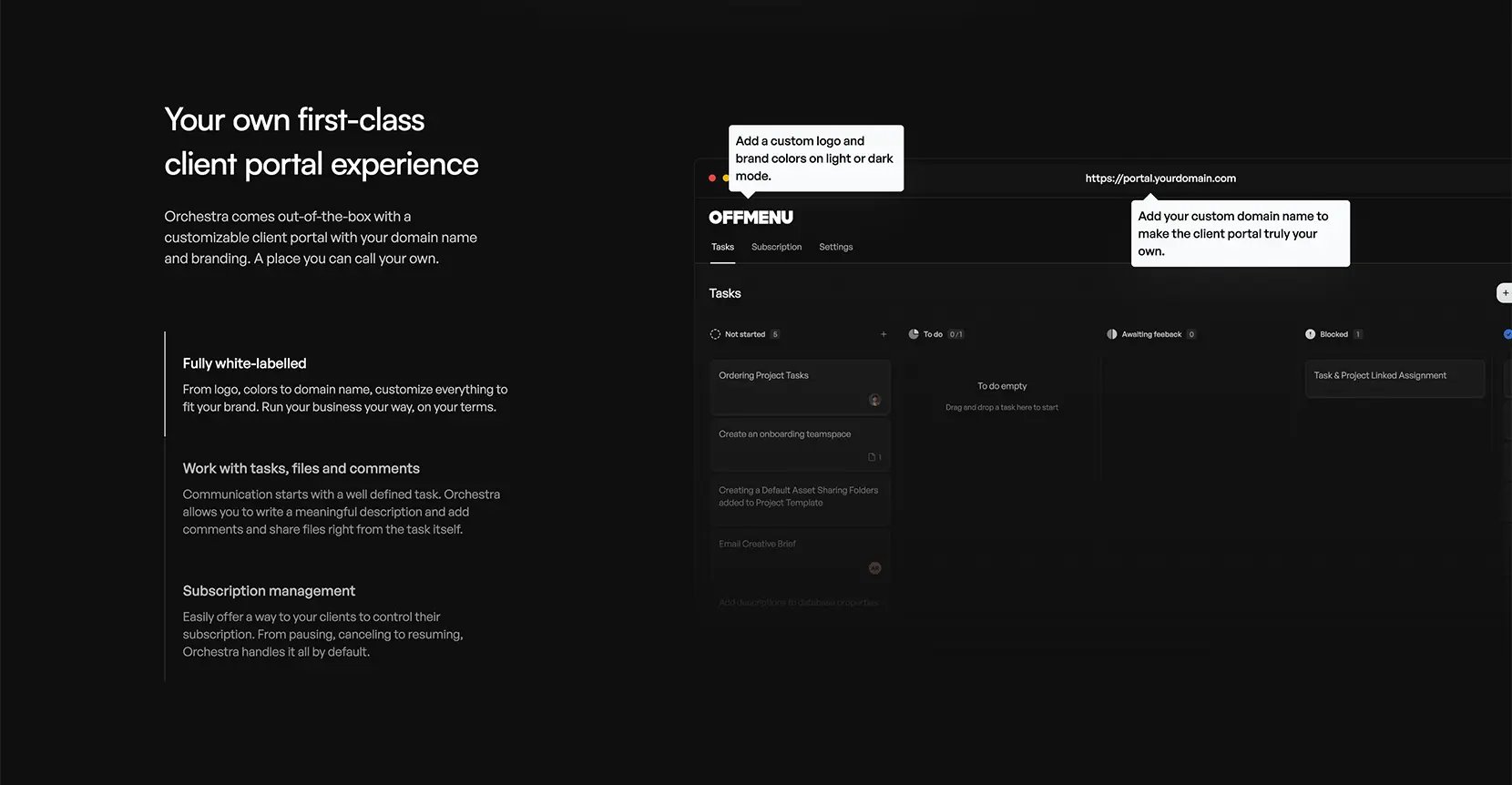Click the avatar on Ordering Project Tasks card
This screenshot has height=785, width=1512.
pos(874,400)
